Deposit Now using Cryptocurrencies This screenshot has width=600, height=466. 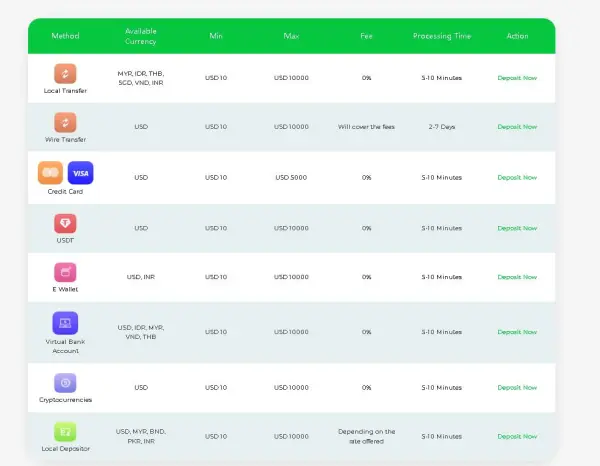coord(517,387)
